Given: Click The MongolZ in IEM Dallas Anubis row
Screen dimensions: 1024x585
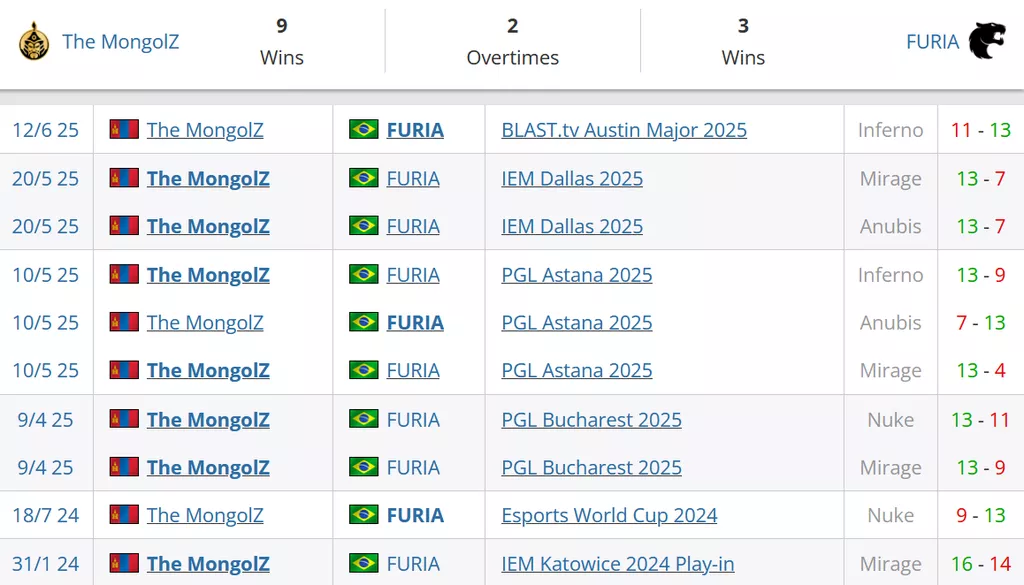Looking at the screenshot, I should 208,226.
